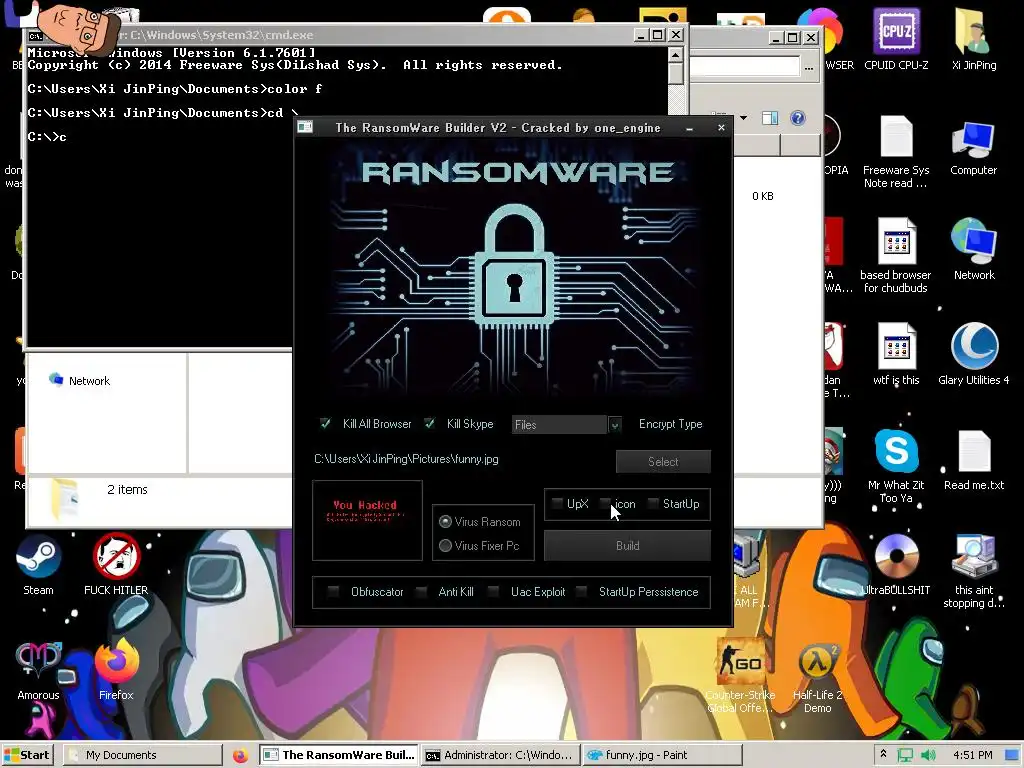Open Explorer views dropdown arrow
This screenshot has height=768, width=1024.
tap(744, 118)
